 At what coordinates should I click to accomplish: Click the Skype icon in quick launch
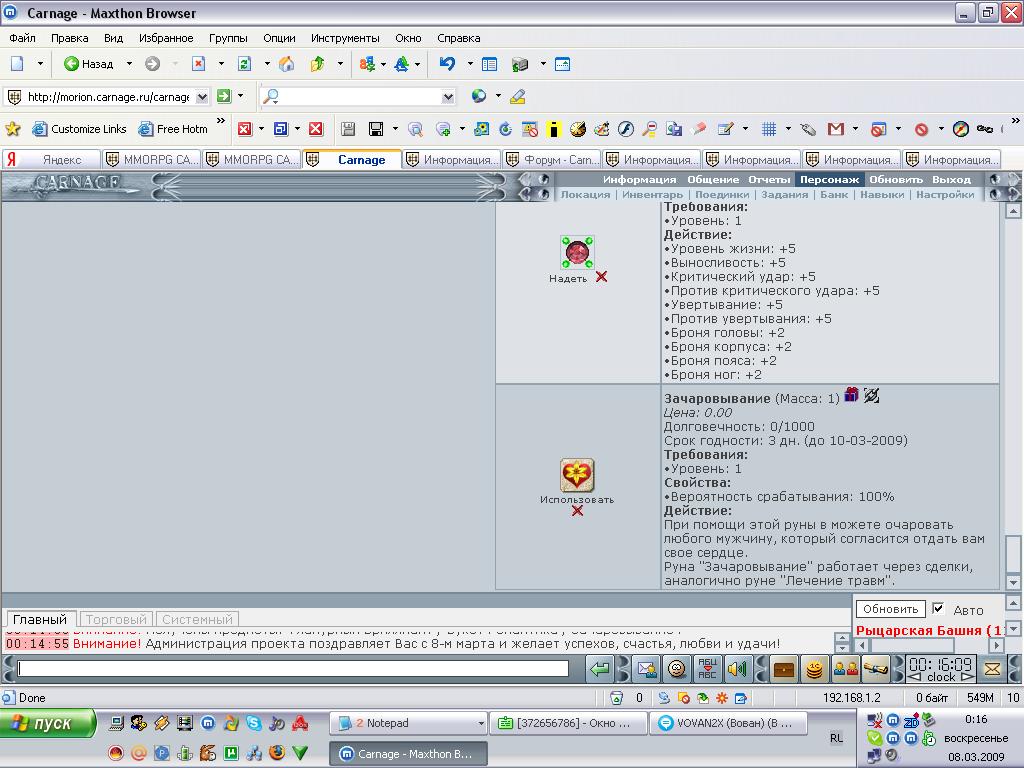(x=253, y=723)
